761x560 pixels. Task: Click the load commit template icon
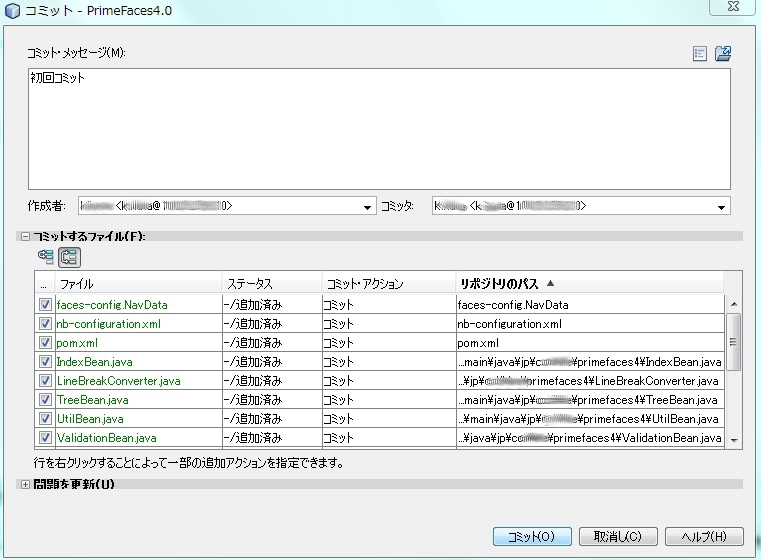tap(723, 53)
